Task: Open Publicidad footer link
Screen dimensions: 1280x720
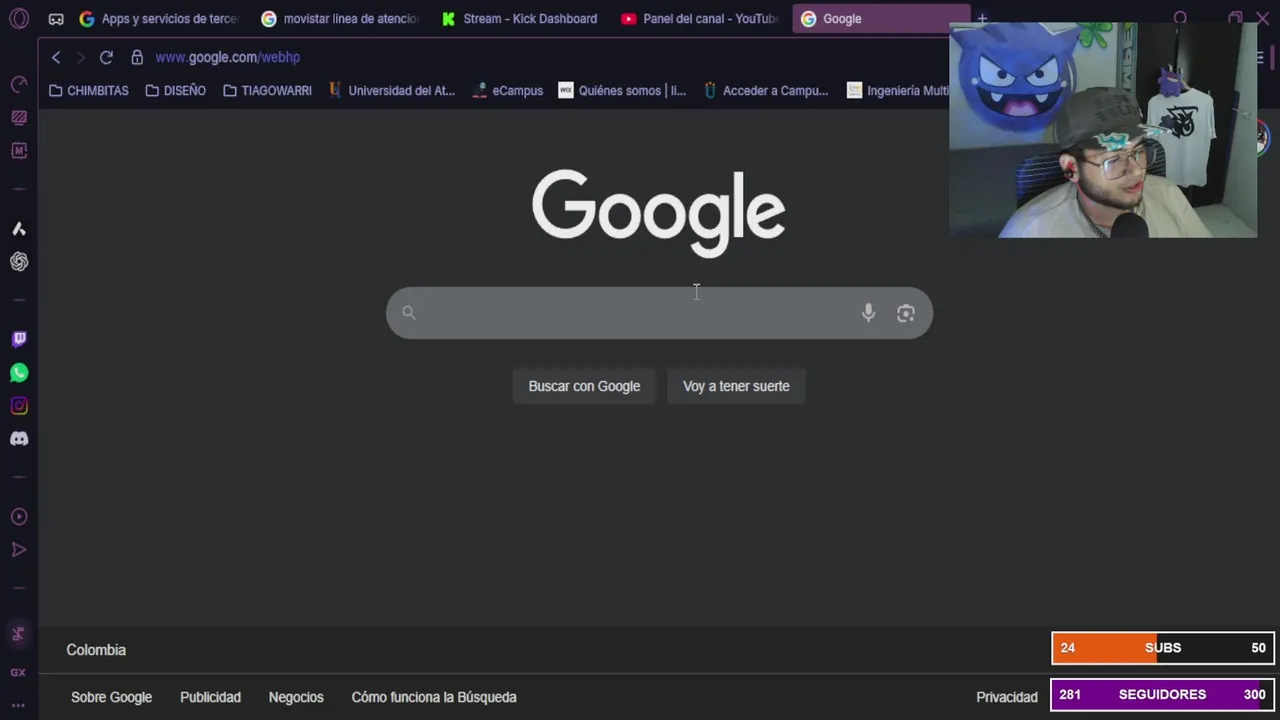Action: [210, 697]
